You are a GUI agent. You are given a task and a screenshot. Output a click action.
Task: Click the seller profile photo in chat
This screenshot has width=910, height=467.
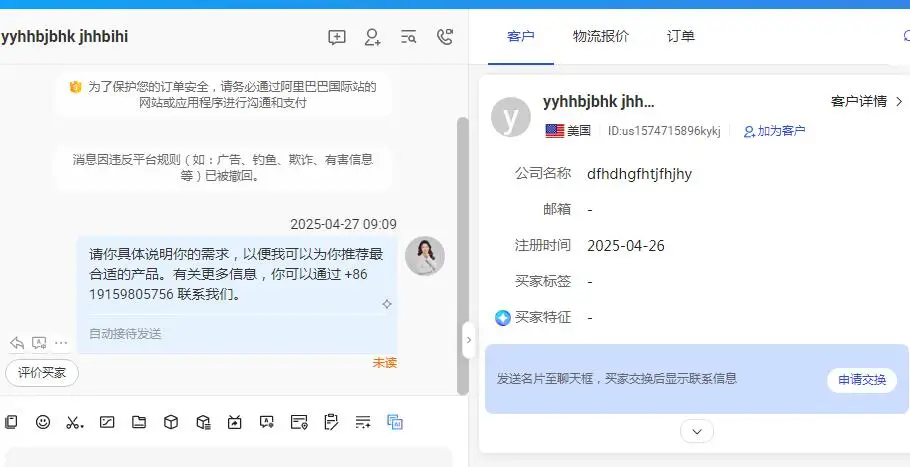coord(425,256)
